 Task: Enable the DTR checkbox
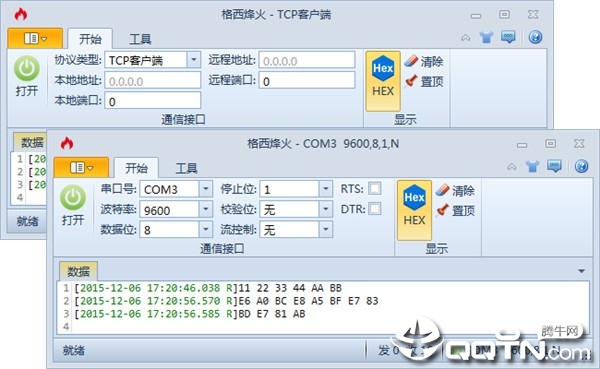coord(375,209)
